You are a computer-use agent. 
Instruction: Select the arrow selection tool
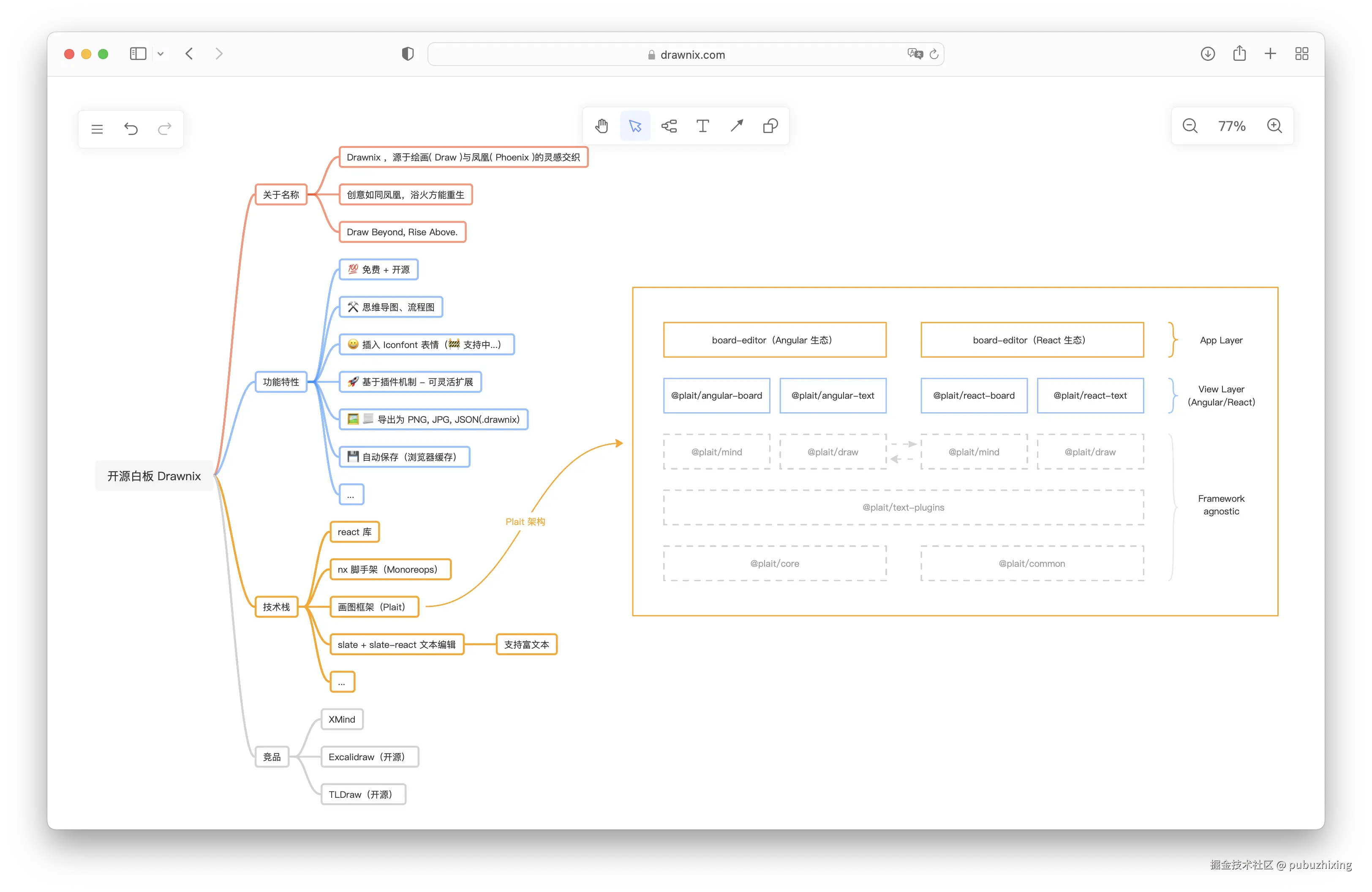[635, 125]
